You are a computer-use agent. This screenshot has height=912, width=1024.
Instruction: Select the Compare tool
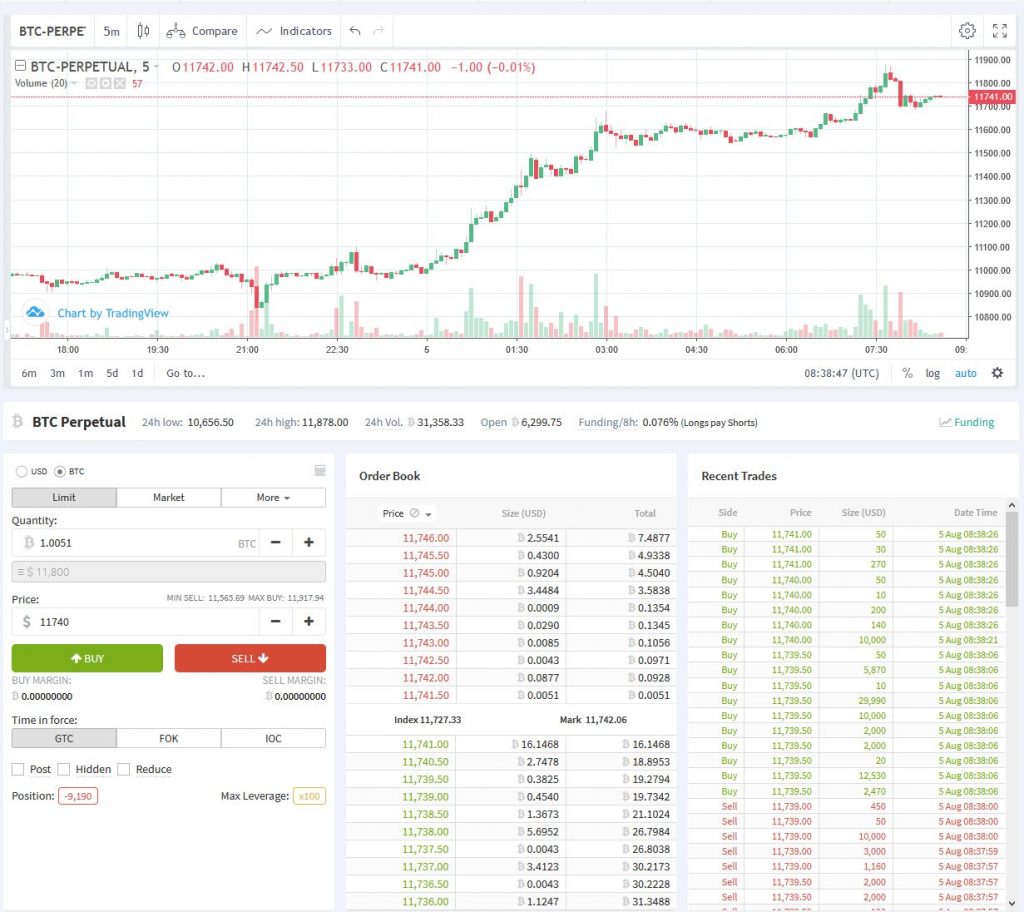click(202, 31)
